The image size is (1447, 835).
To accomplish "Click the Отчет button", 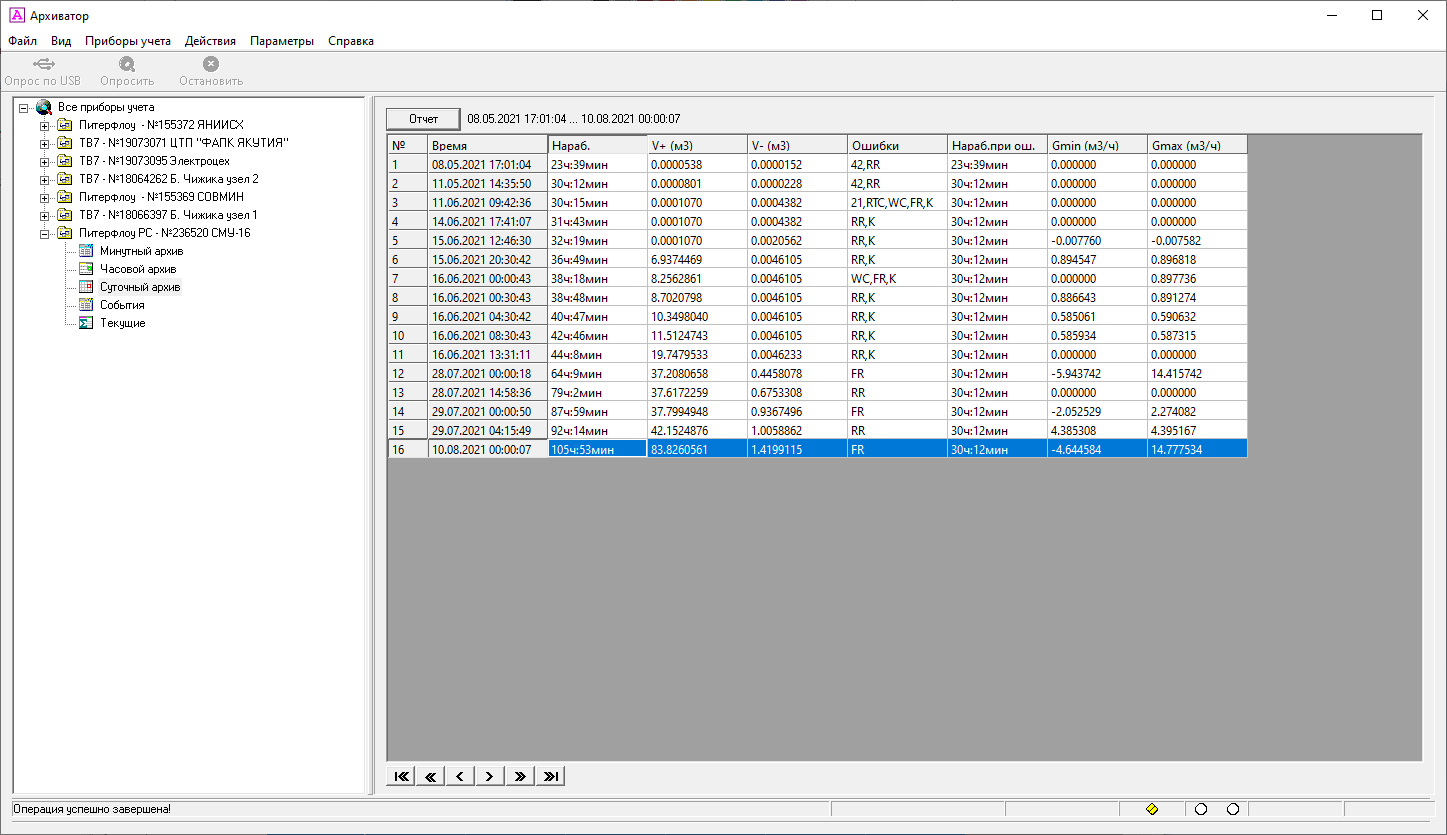I will (424, 119).
